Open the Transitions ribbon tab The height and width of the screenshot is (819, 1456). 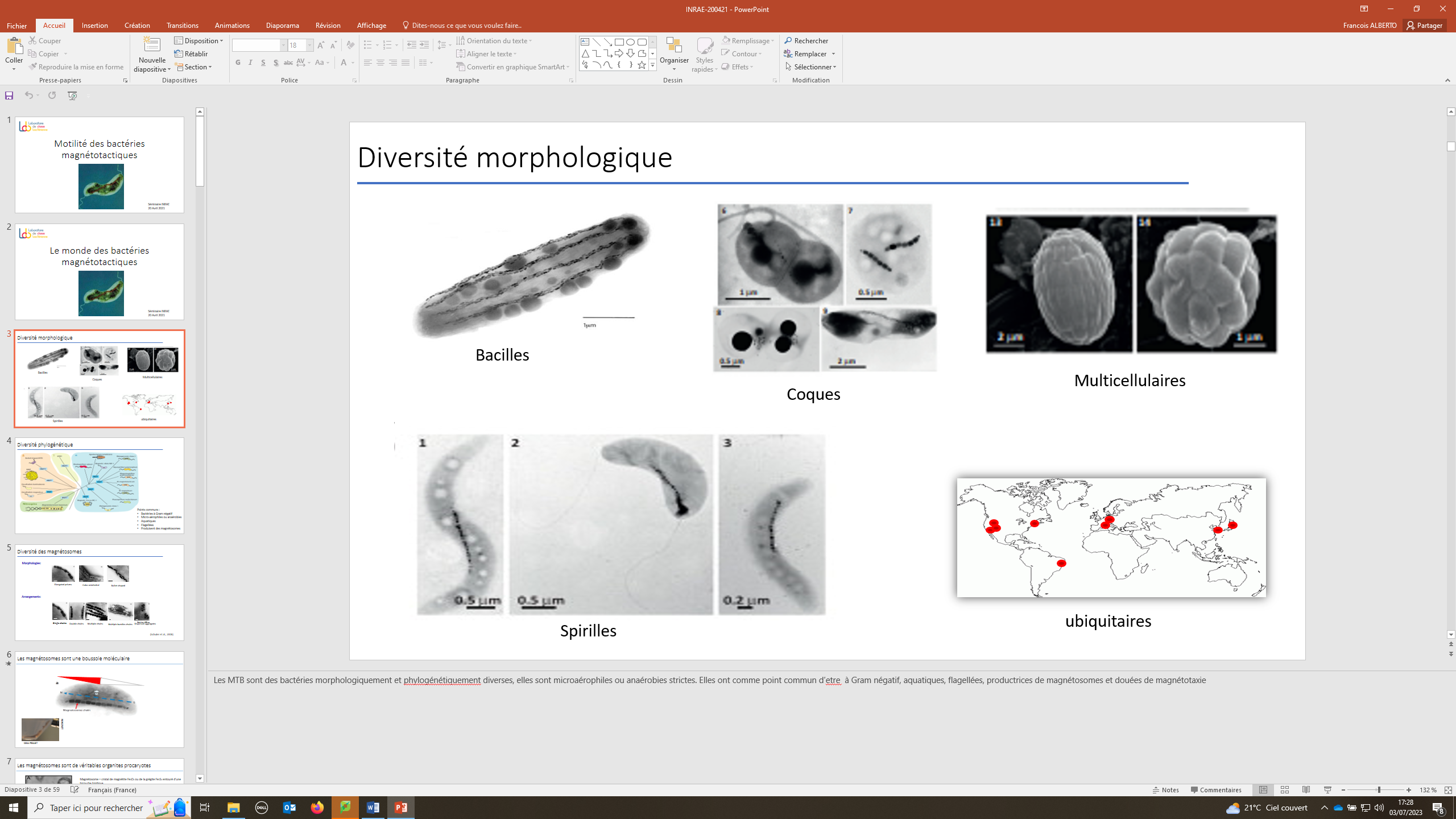coord(182,25)
